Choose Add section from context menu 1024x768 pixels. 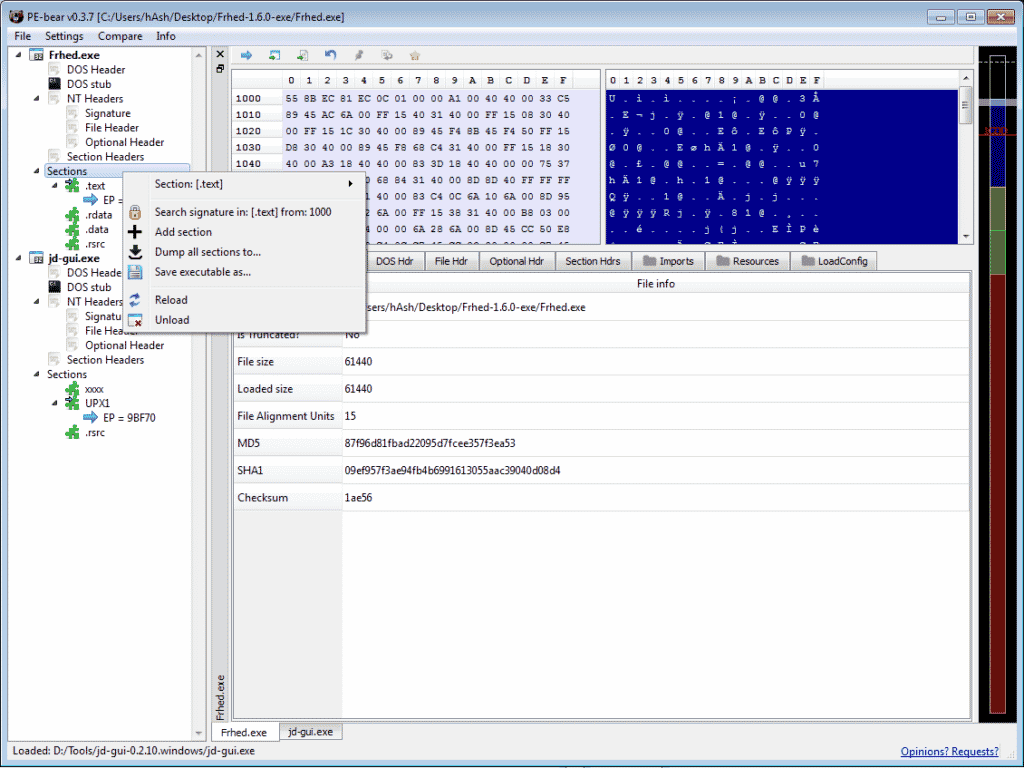point(183,232)
